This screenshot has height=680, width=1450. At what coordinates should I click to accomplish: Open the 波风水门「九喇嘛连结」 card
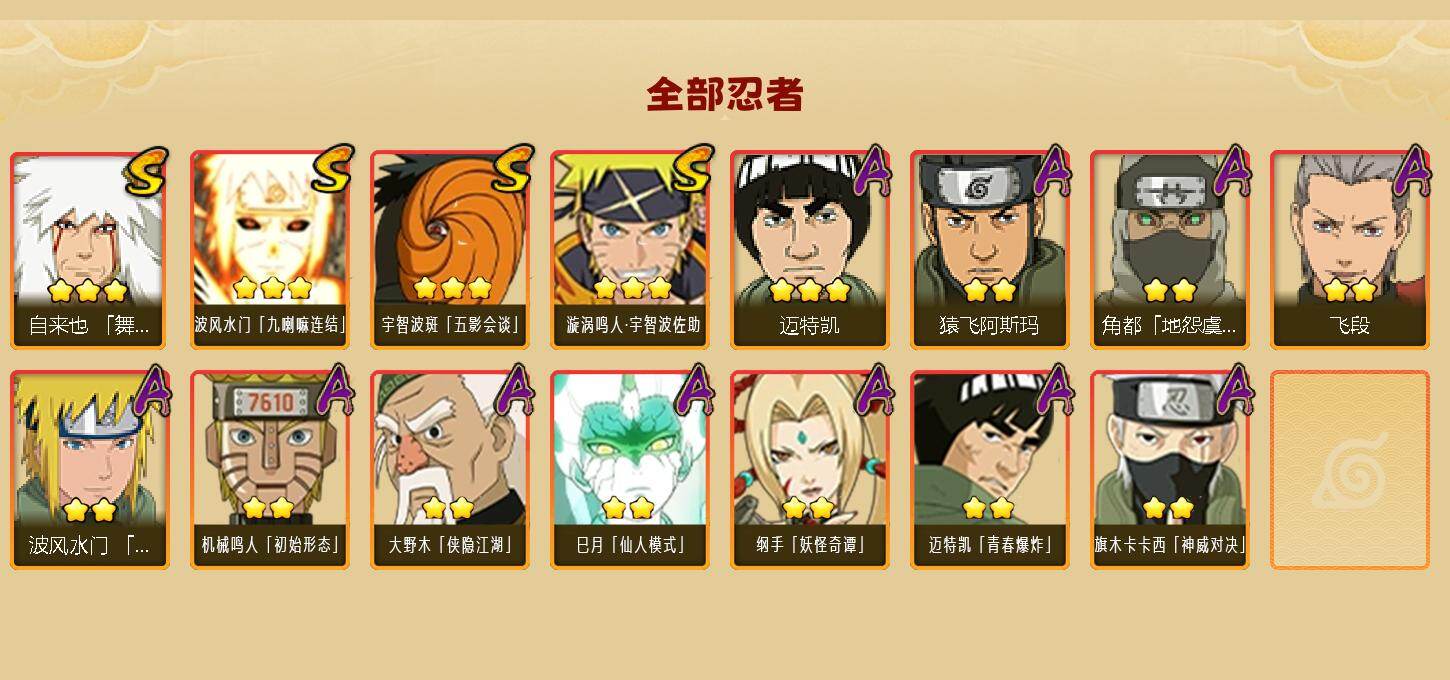pos(270,250)
